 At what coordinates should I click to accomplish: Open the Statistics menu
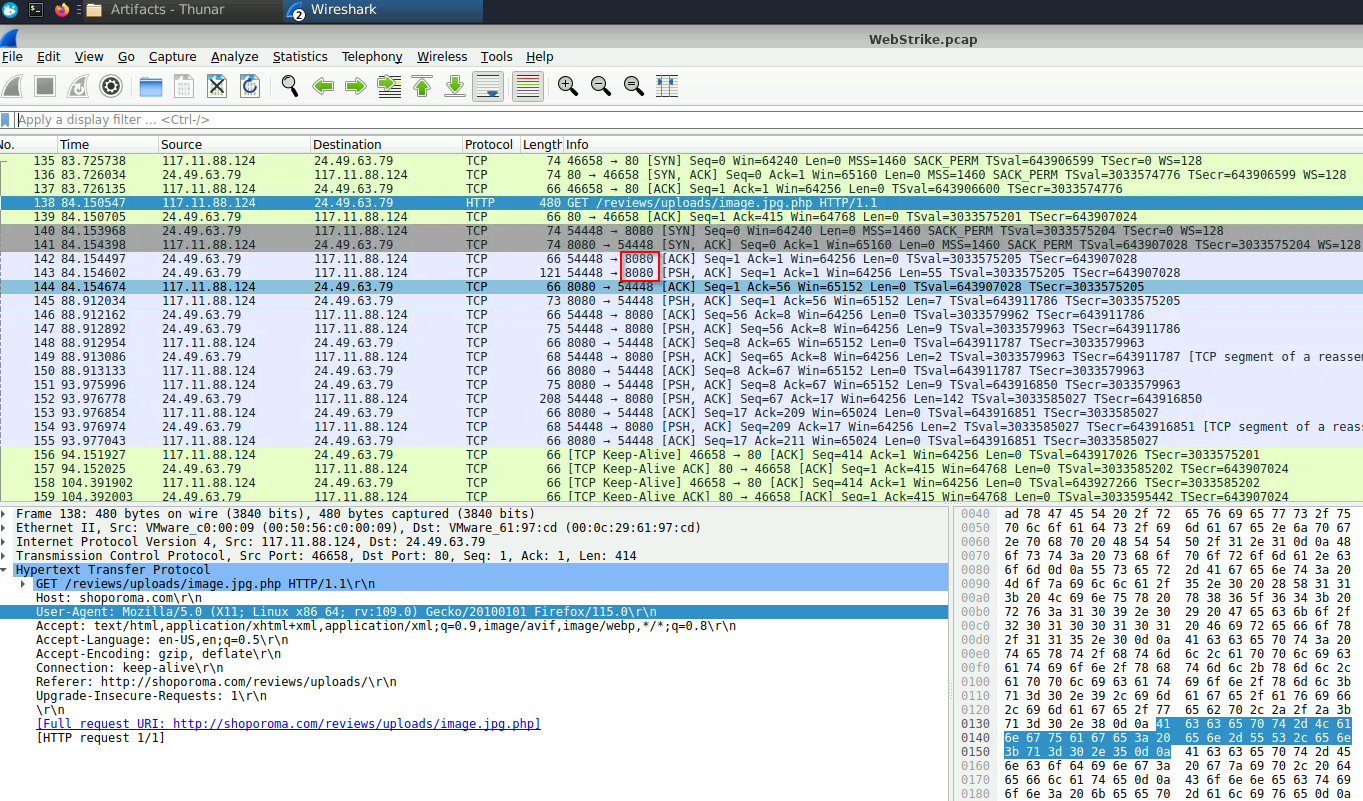click(x=299, y=57)
